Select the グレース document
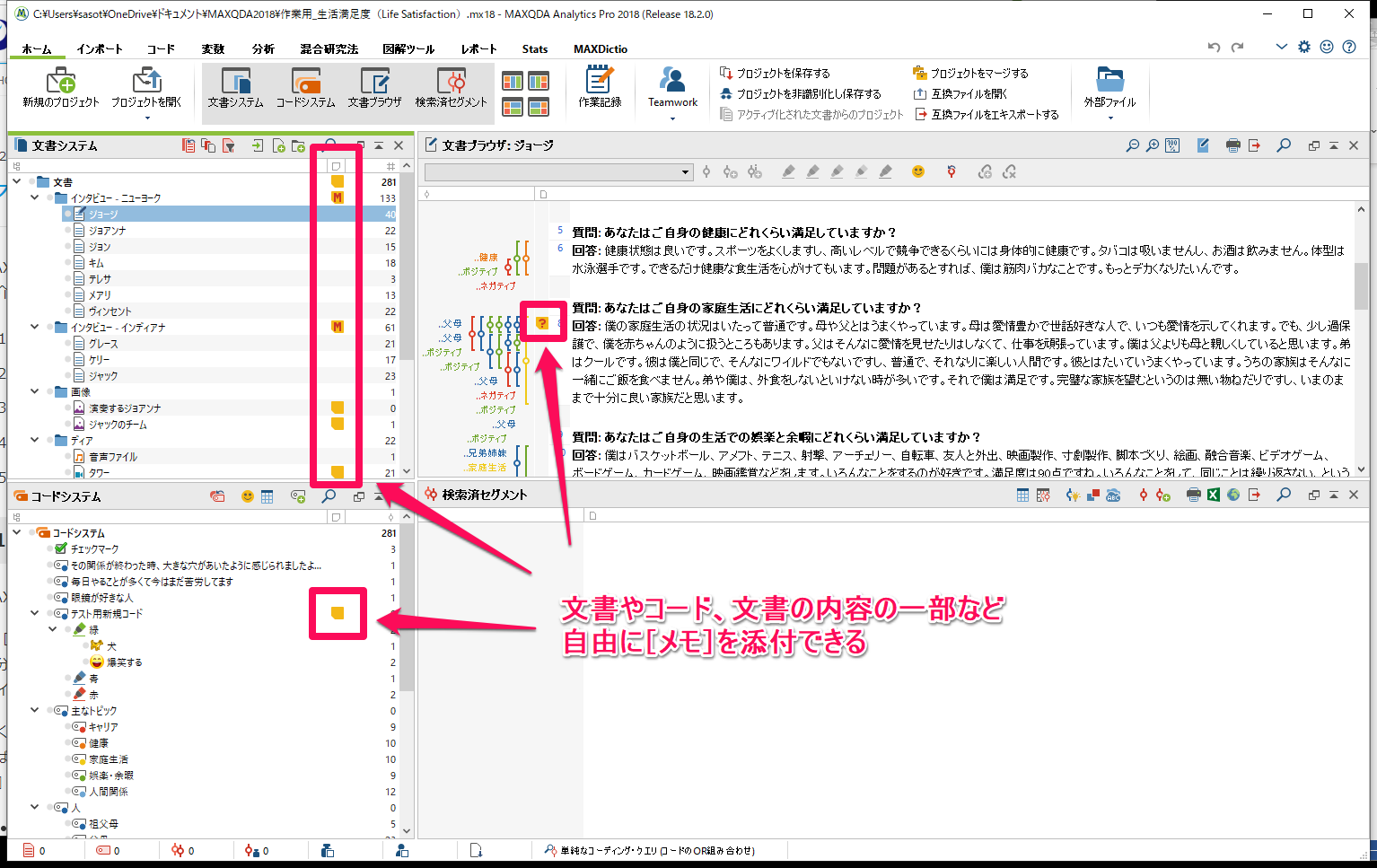The height and width of the screenshot is (868, 1377). click(103, 344)
